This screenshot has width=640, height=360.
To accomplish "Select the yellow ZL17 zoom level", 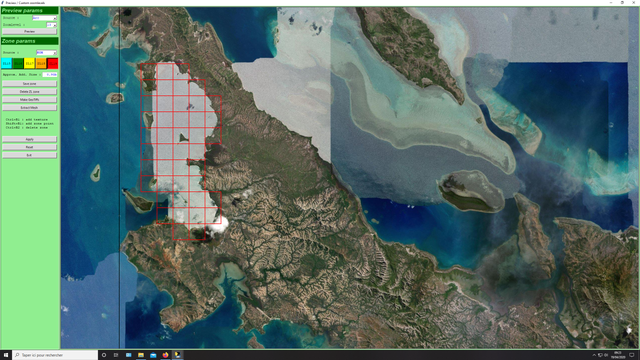I will pyautogui.click(x=29, y=64).
